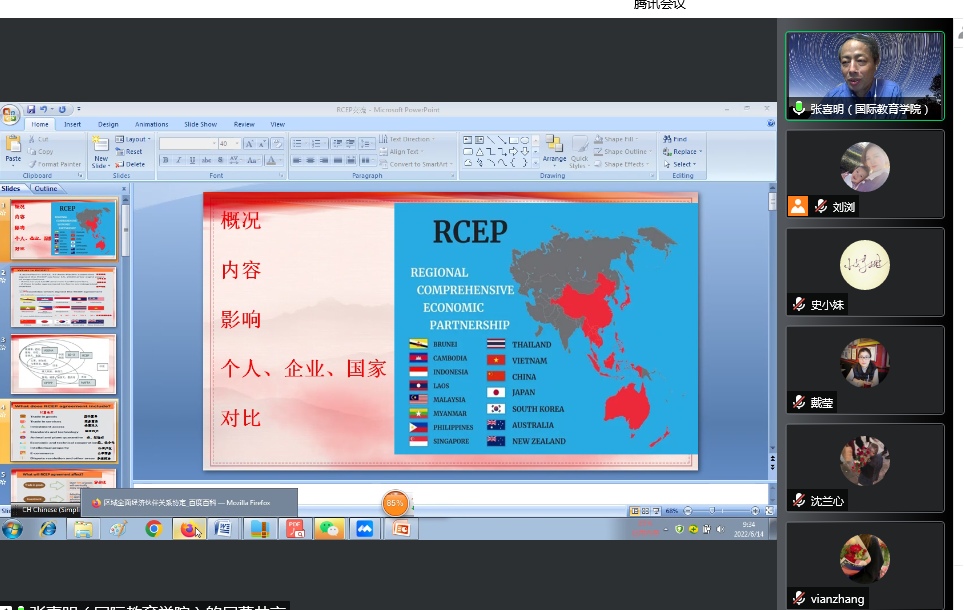Insert a New Slide
Screen dimensions: 964x610
101,152
